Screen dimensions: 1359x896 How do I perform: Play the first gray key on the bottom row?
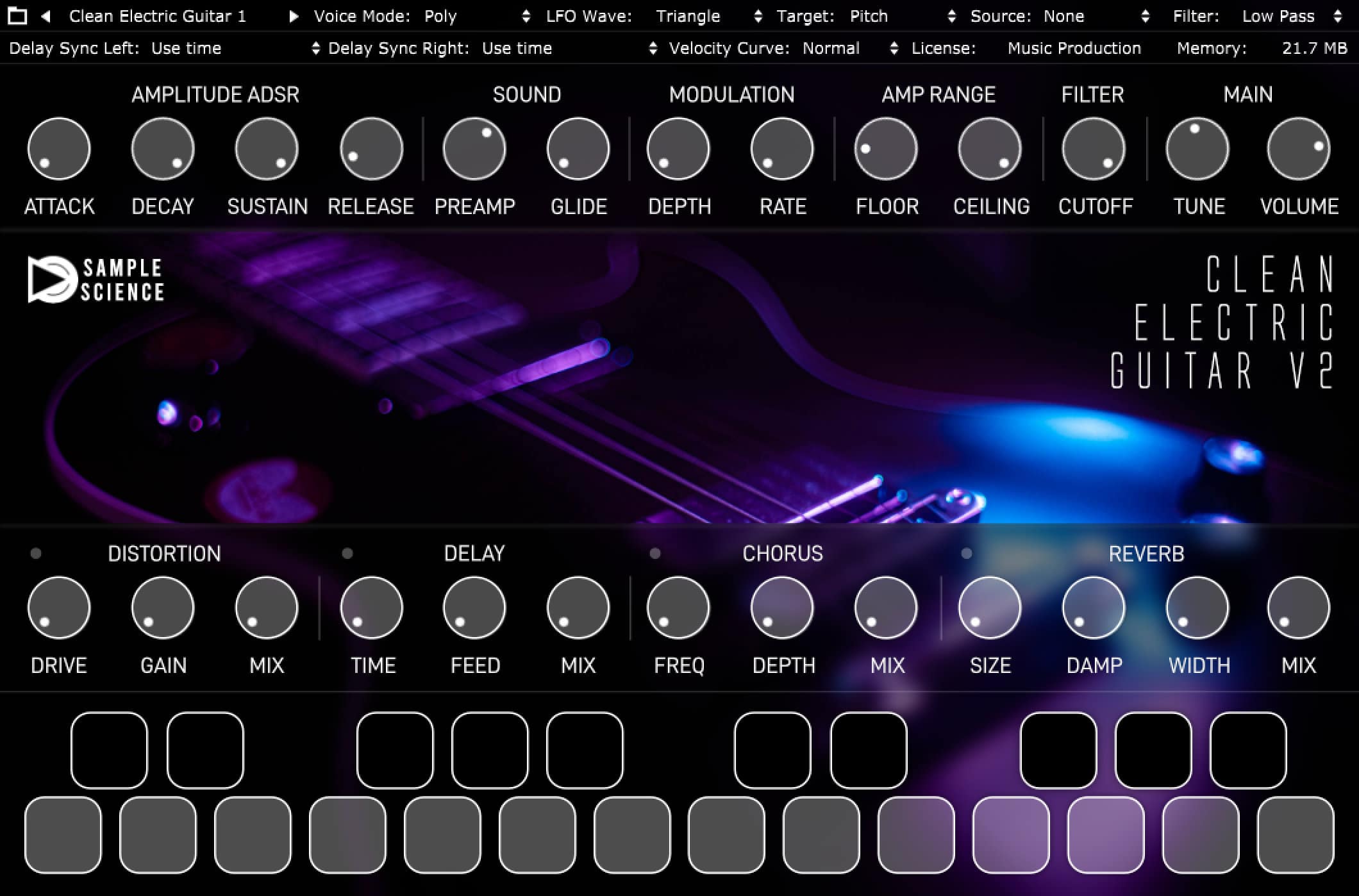[63, 834]
